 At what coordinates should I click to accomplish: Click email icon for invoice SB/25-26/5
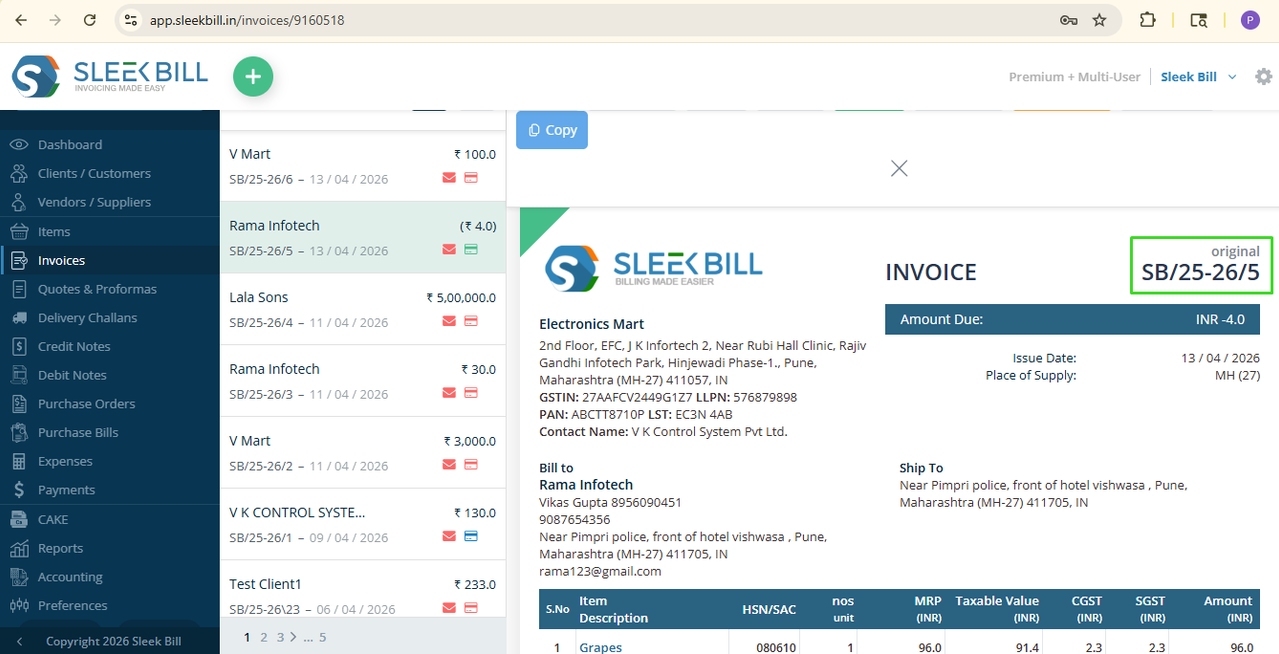[449, 249]
